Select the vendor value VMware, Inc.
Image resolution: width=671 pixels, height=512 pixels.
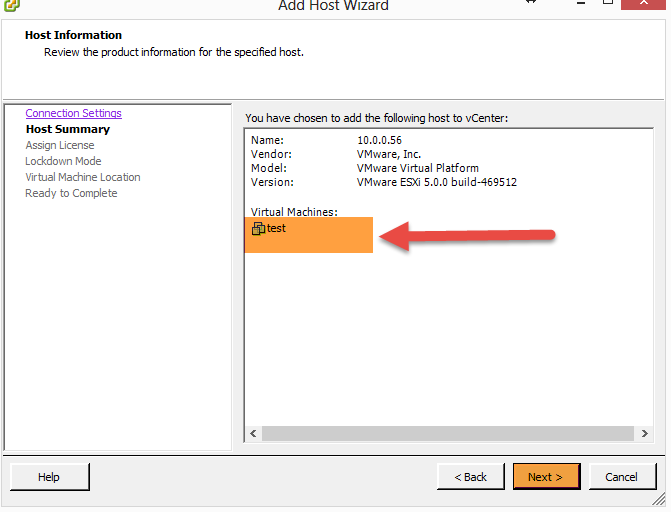pyautogui.click(x=389, y=154)
